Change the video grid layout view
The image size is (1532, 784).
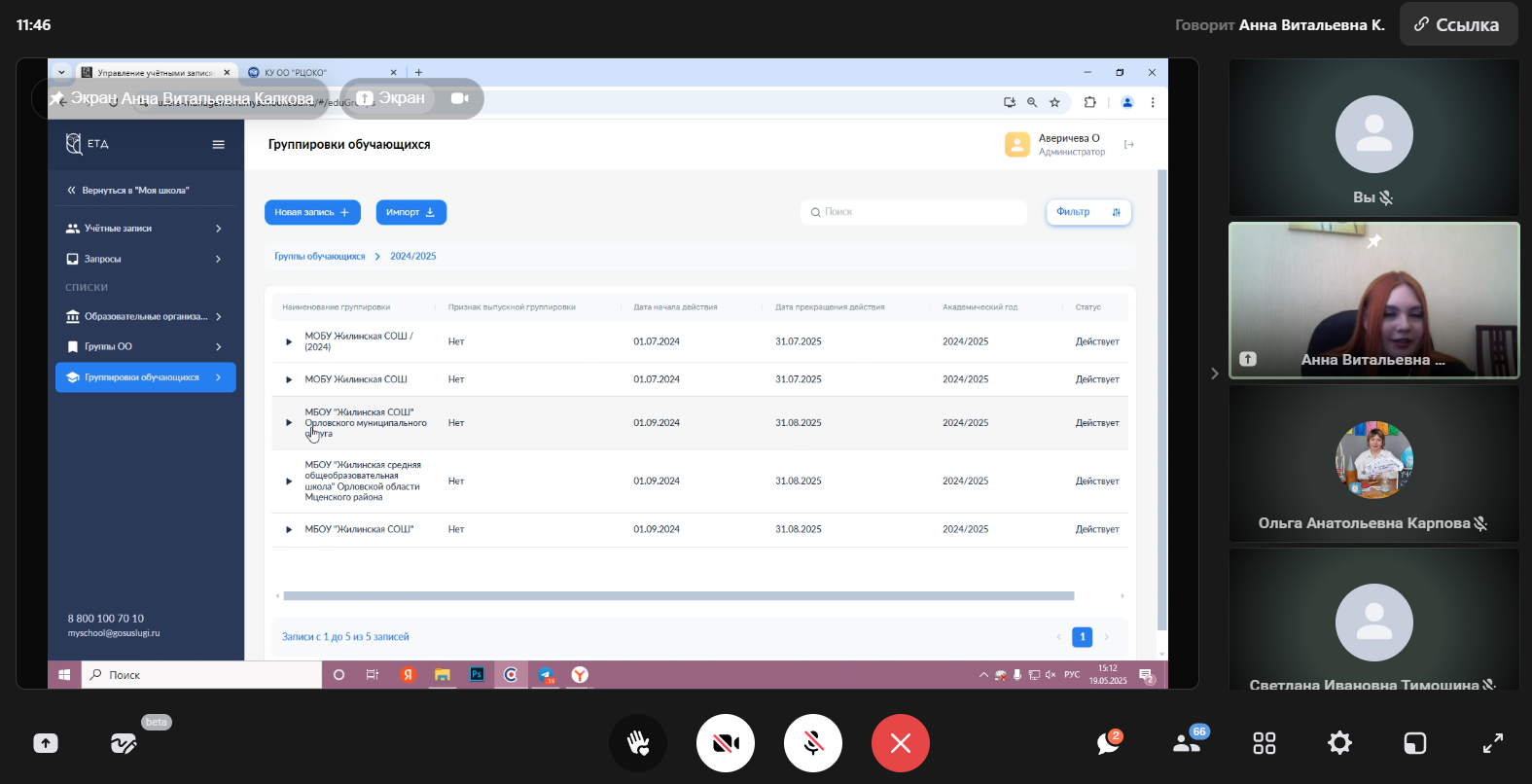click(1264, 743)
